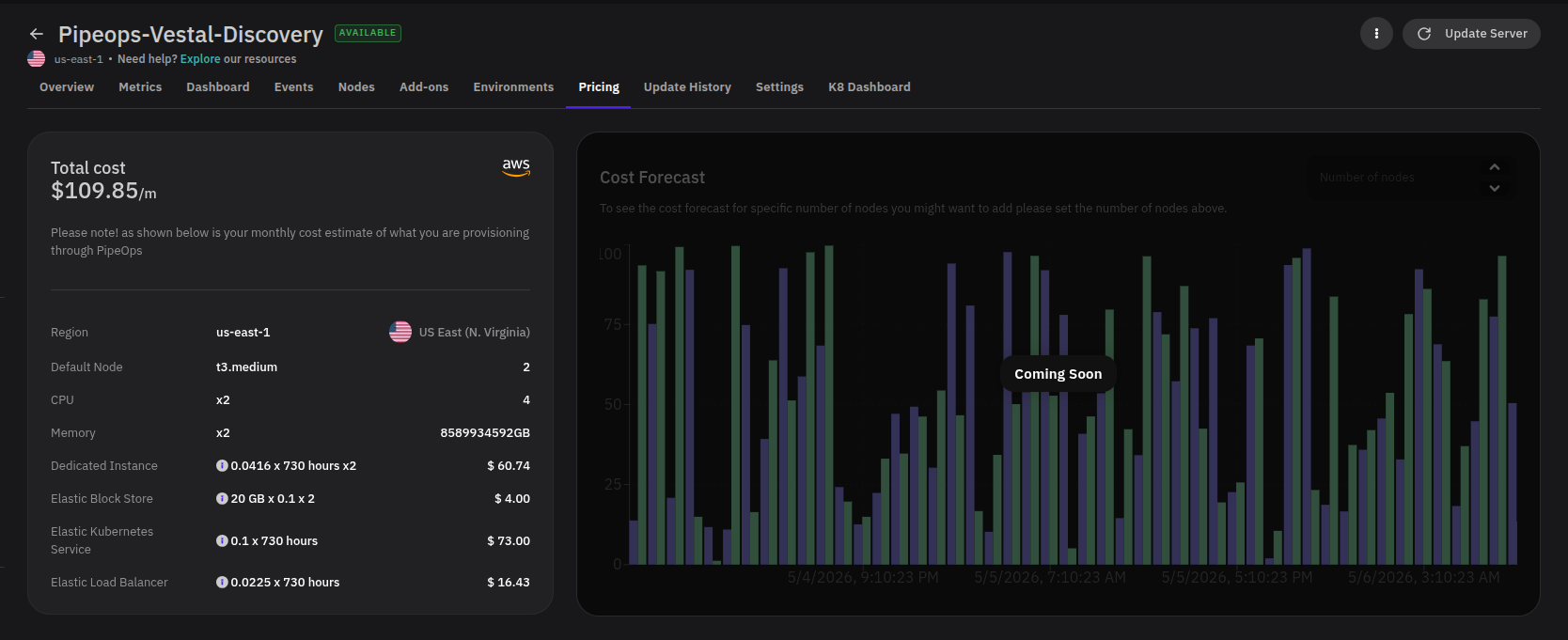This screenshot has width=1568, height=640.
Task: Open the Metrics tab
Action: [x=140, y=86]
